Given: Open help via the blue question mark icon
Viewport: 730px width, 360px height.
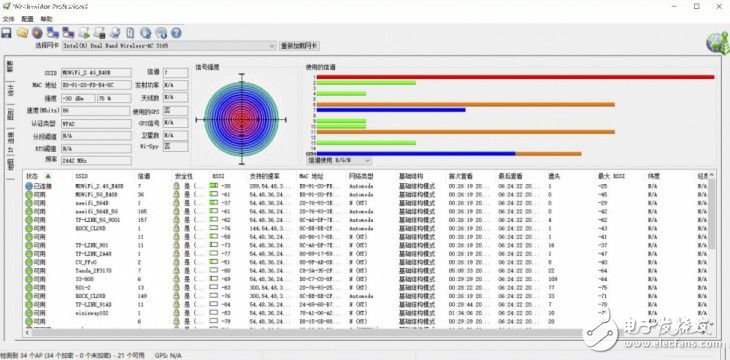Looking at the screenshot, I should [x=176, y=33].
